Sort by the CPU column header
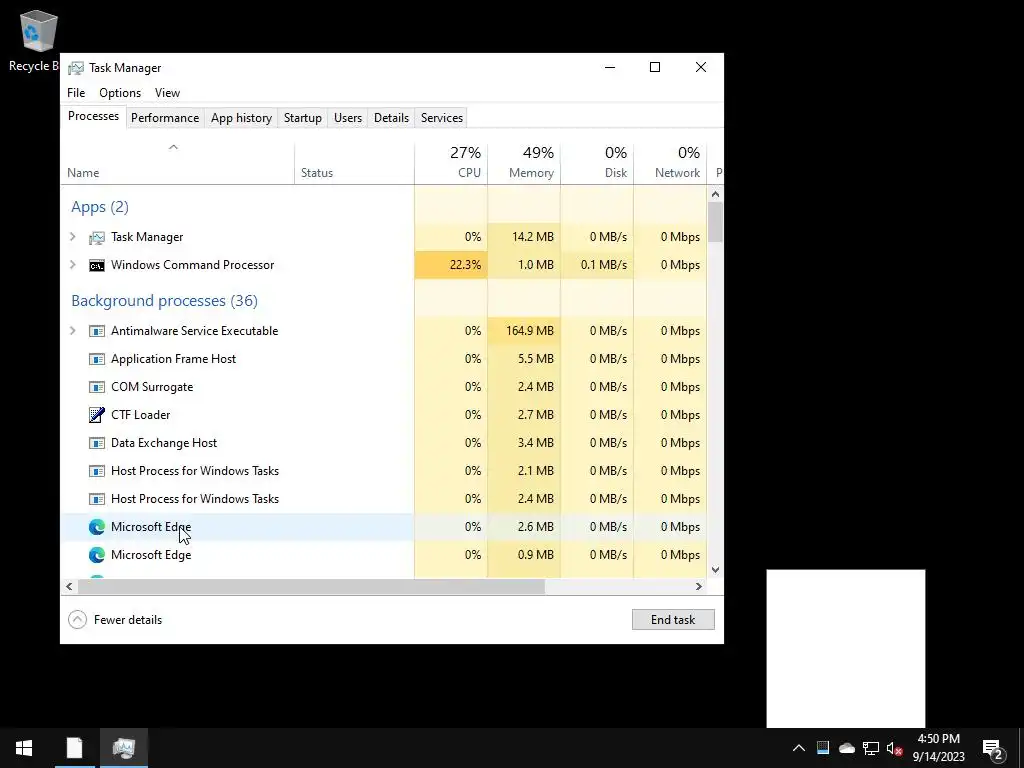1024x768 pixels. coord(451,162)
